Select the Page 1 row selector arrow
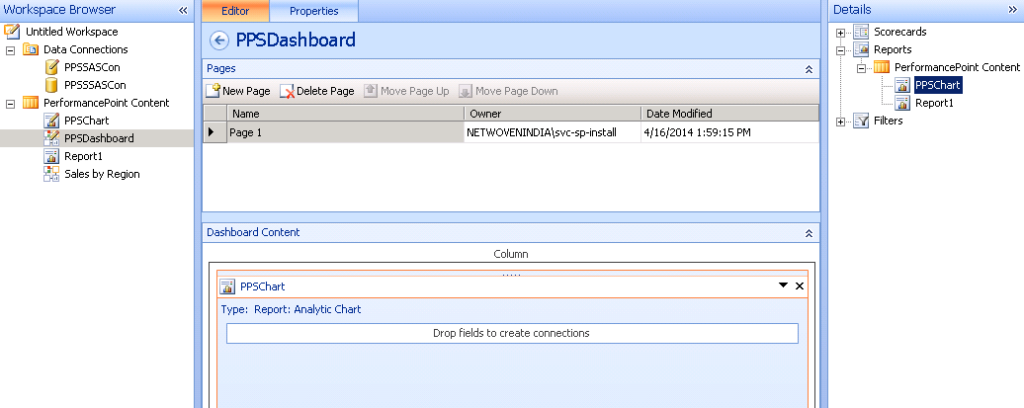 214,133
